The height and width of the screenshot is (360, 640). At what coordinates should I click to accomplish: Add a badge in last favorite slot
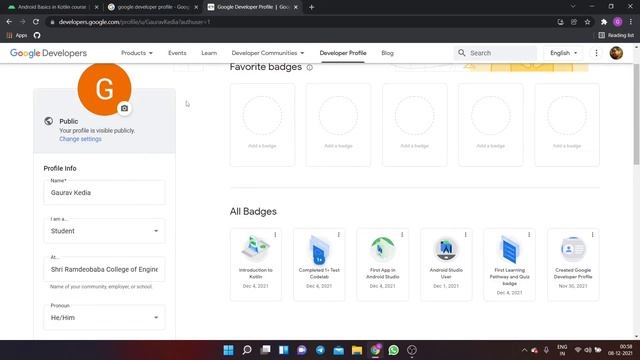567,125
